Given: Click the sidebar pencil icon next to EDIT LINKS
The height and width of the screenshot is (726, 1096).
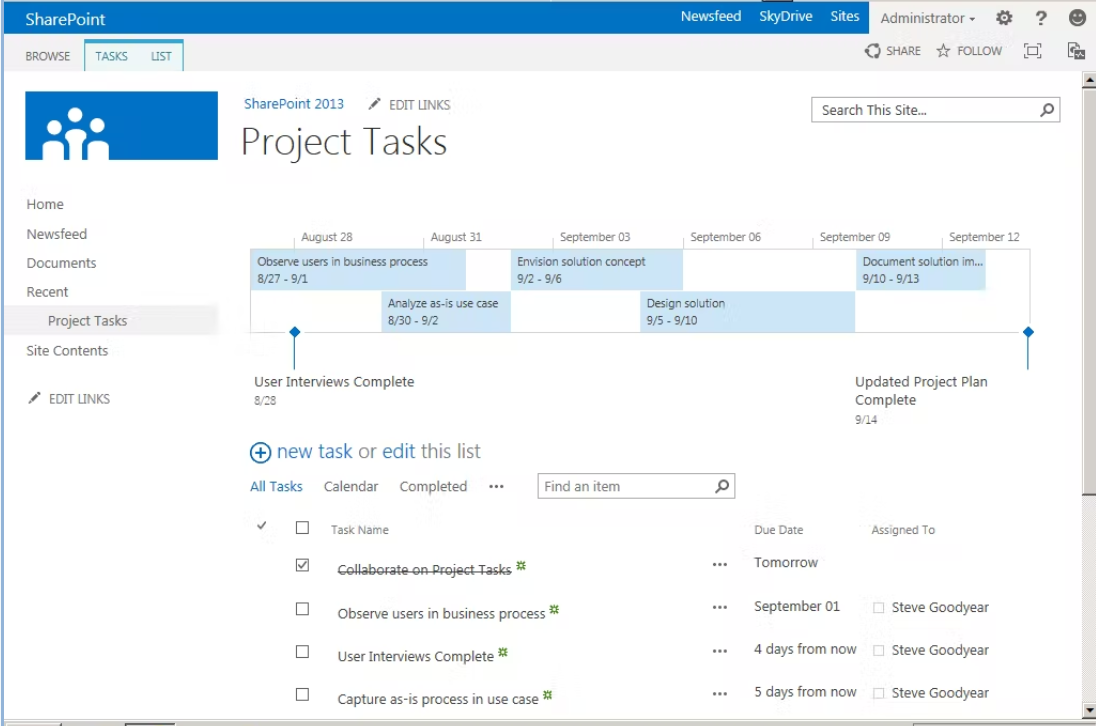Looking at the screenshot, I should tap(34, 398).
